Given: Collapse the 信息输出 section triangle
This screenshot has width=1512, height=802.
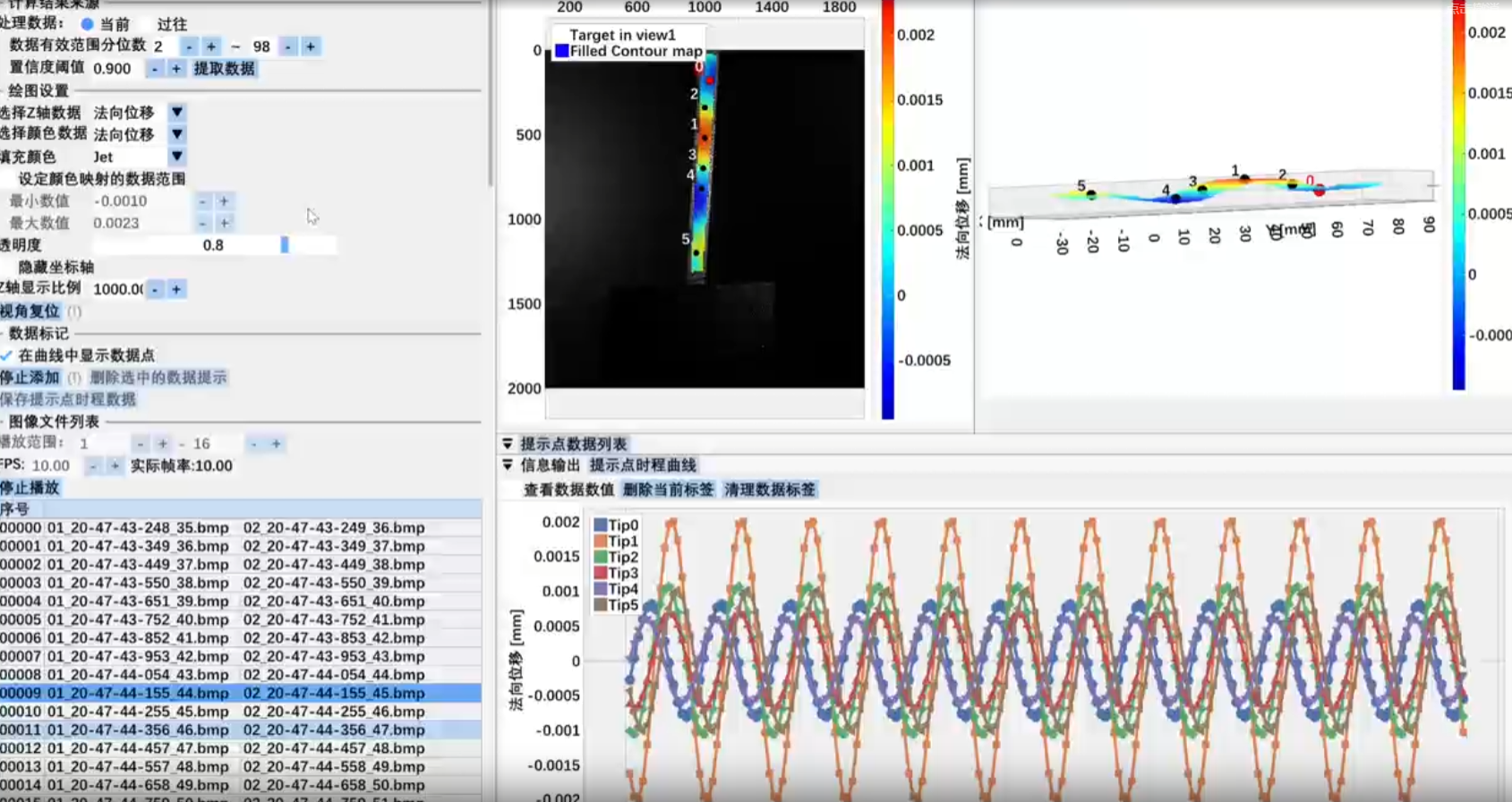Looking at the screenshot, I should (x=508, y=465).
